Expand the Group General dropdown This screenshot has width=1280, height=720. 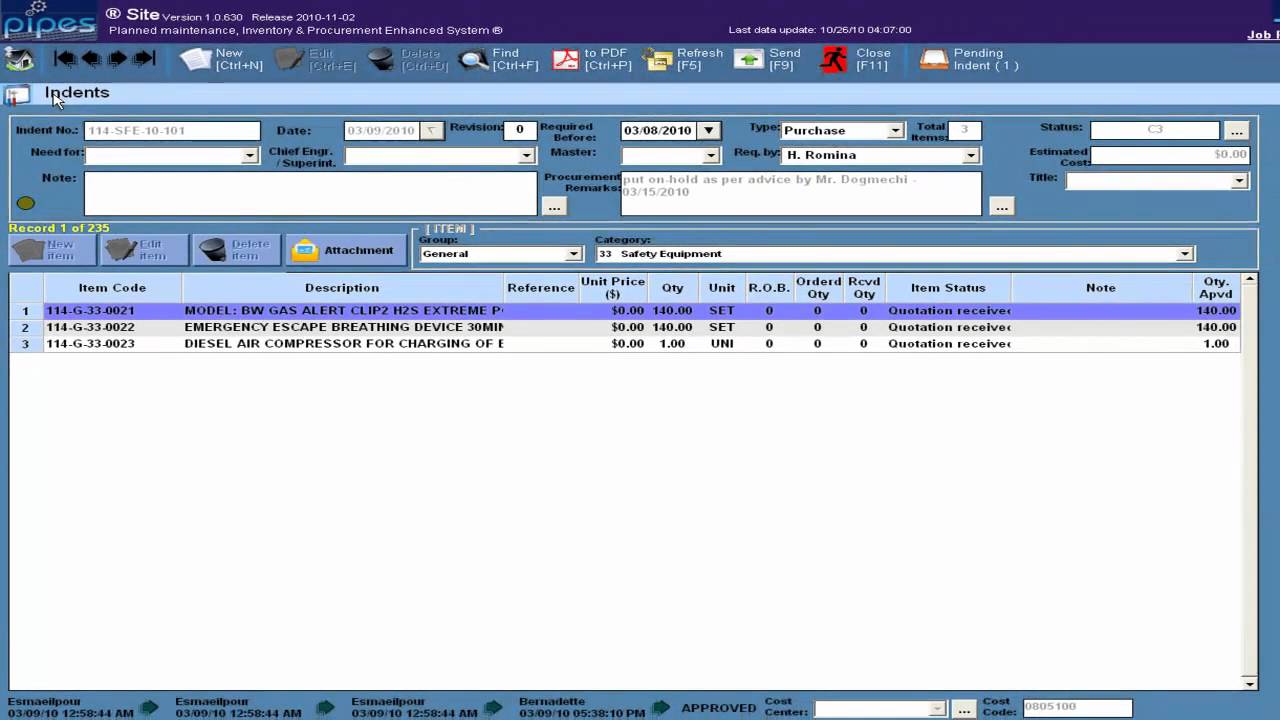tap(574, 254)
